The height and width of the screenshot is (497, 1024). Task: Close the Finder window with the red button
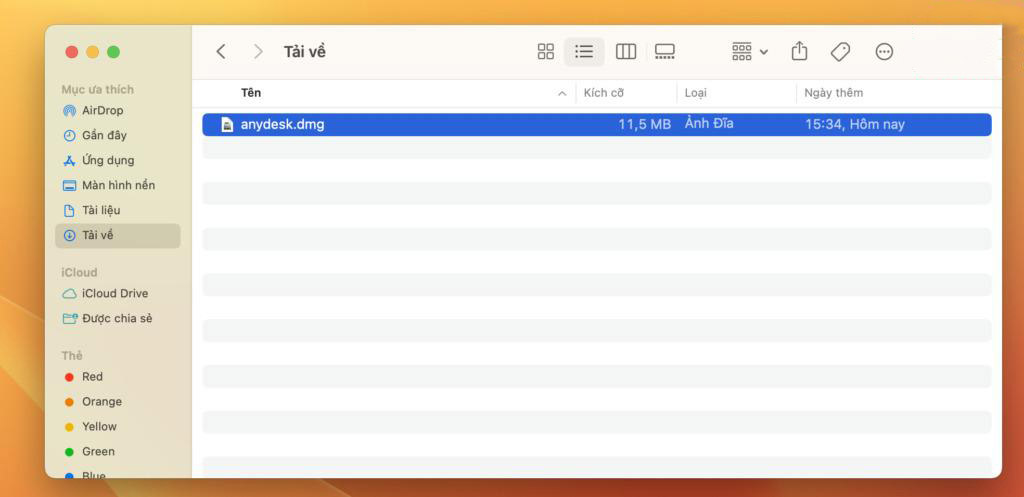(x=72, y=52)
